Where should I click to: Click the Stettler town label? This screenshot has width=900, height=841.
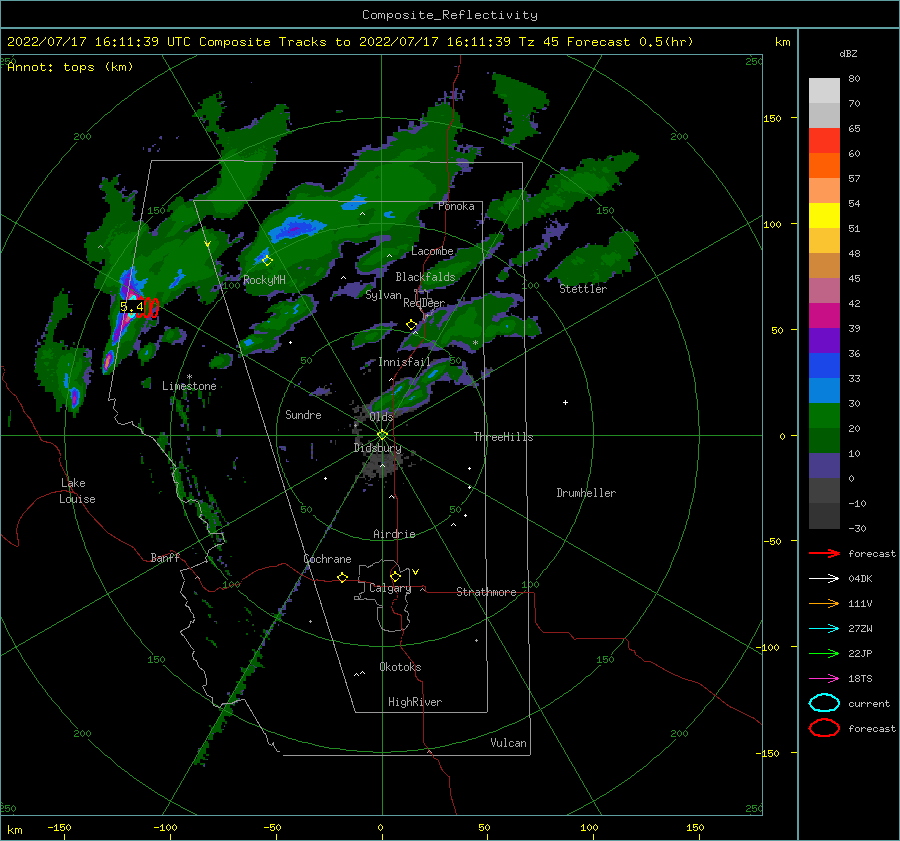[583, 289]
